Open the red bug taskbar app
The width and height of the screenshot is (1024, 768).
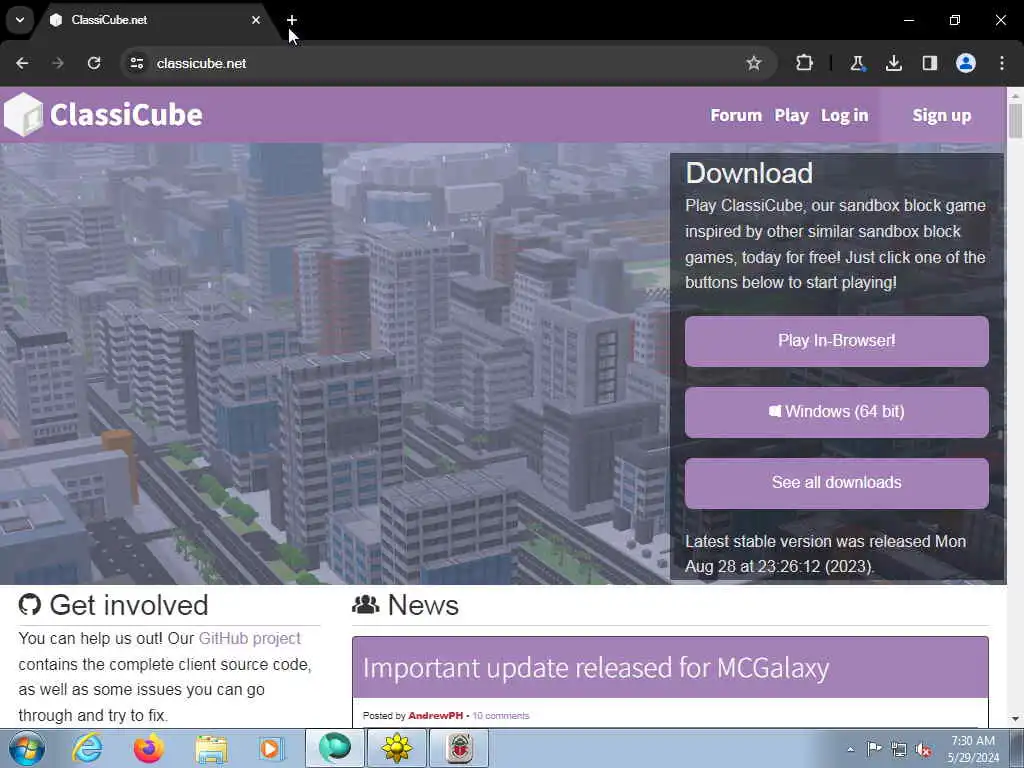[458, 748]
